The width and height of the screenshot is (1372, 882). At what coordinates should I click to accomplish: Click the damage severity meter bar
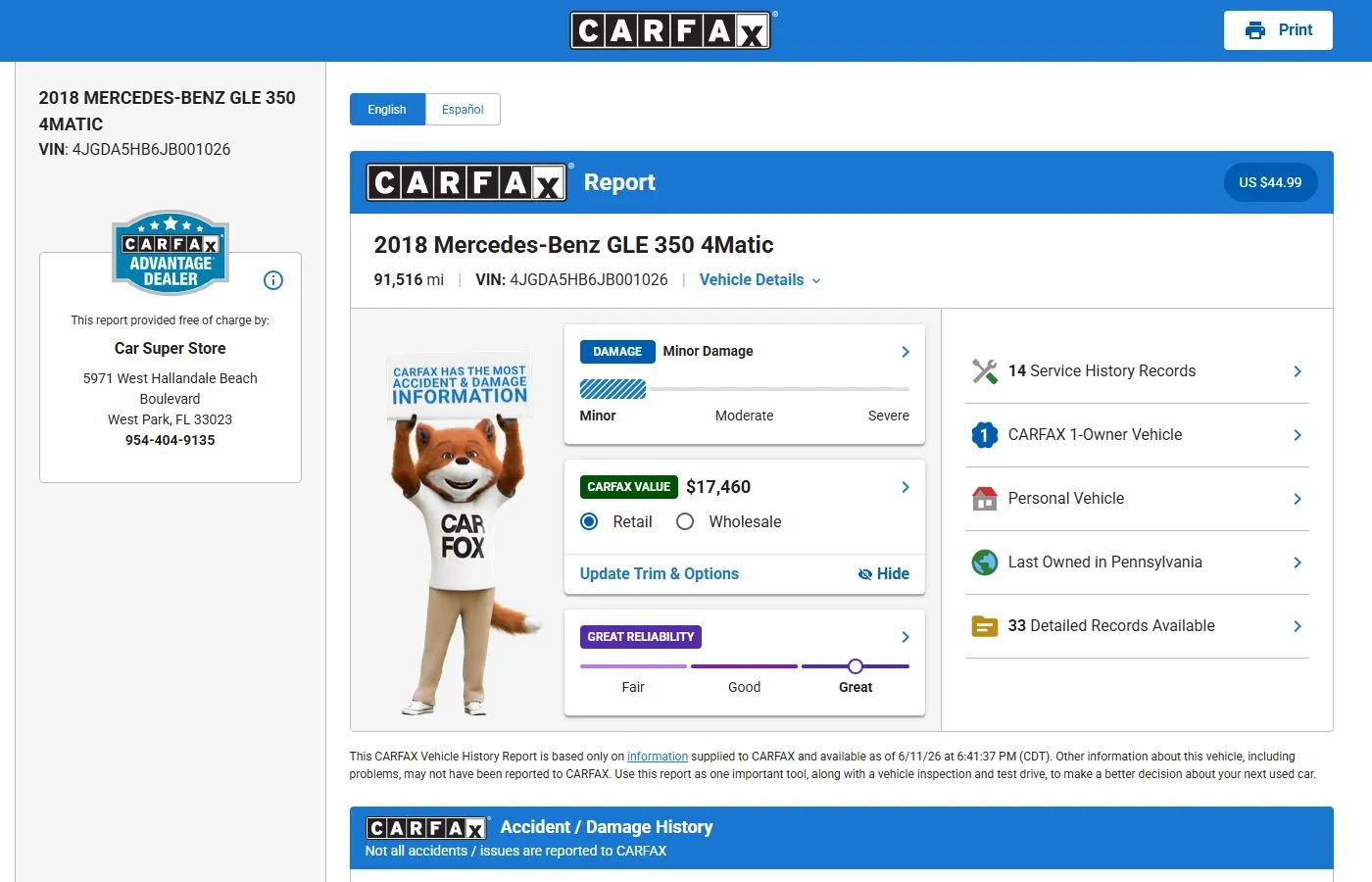click(745, 389)
